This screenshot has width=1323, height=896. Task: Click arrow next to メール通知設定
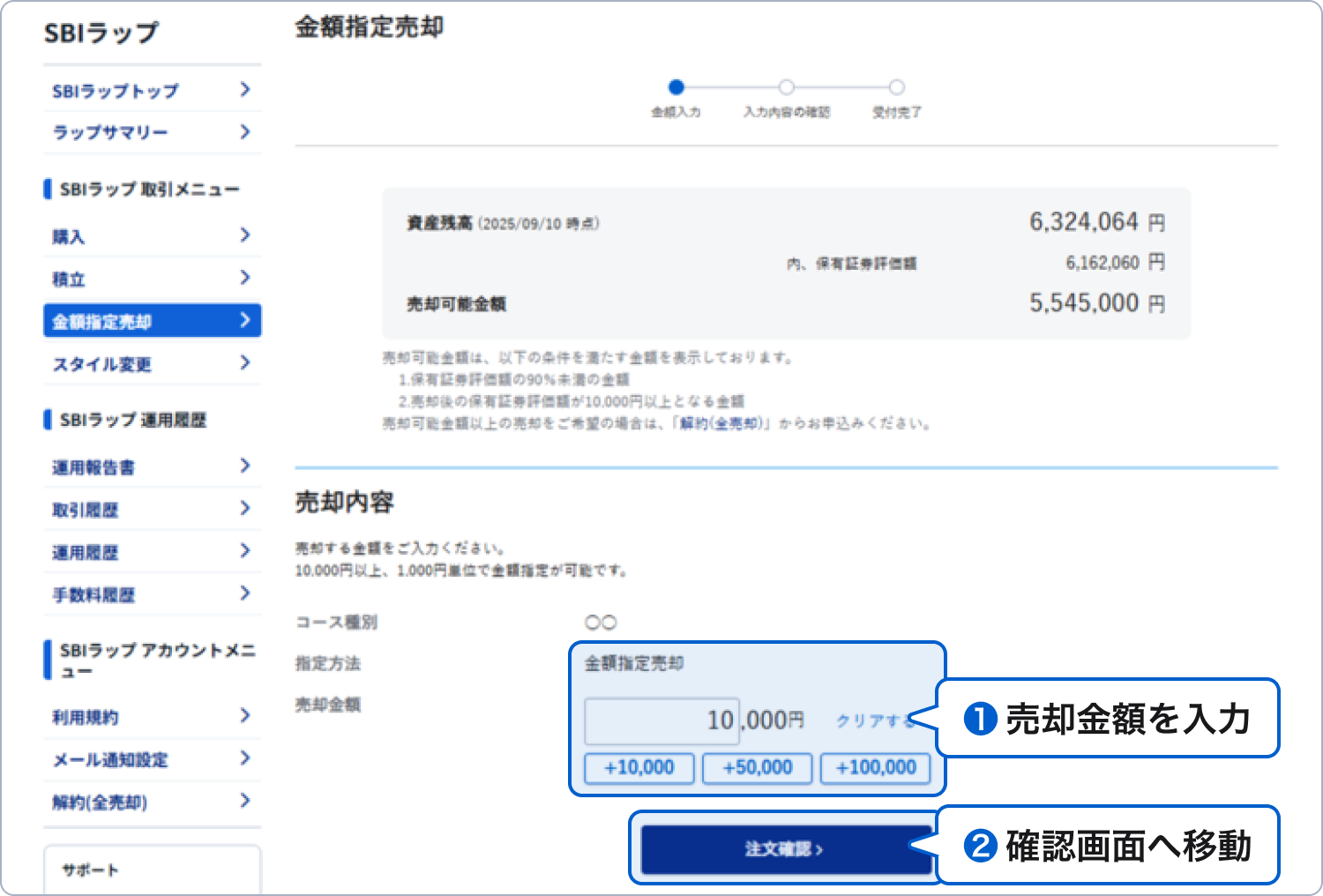point(244,758)
